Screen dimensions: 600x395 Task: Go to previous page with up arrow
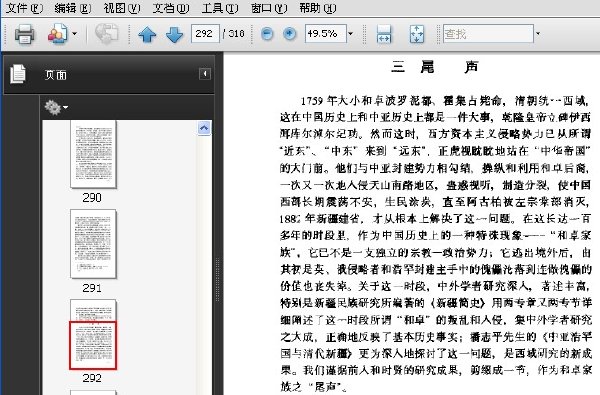147,34
